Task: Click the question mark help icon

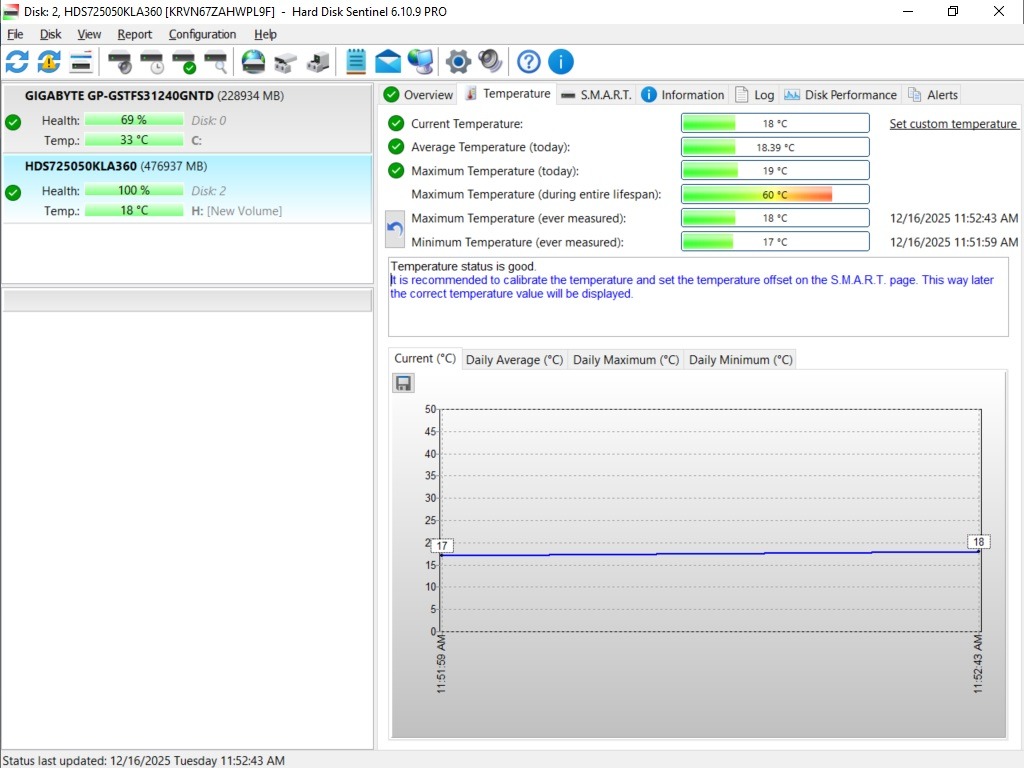Action: pyautogui.click(x=529, y=62)
